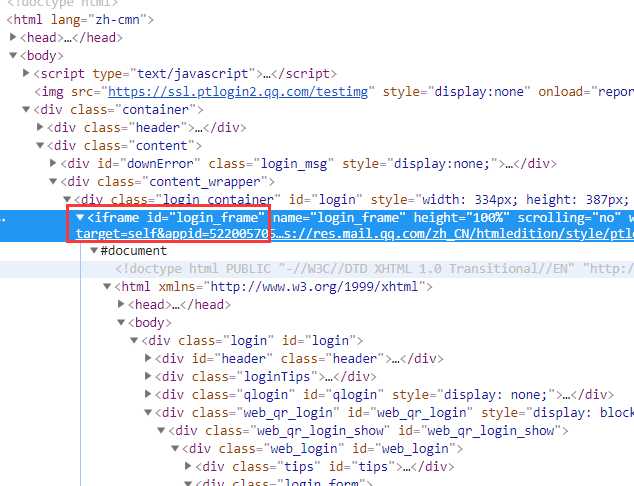Collapse the web_qr_login_show div

point(161,430)
